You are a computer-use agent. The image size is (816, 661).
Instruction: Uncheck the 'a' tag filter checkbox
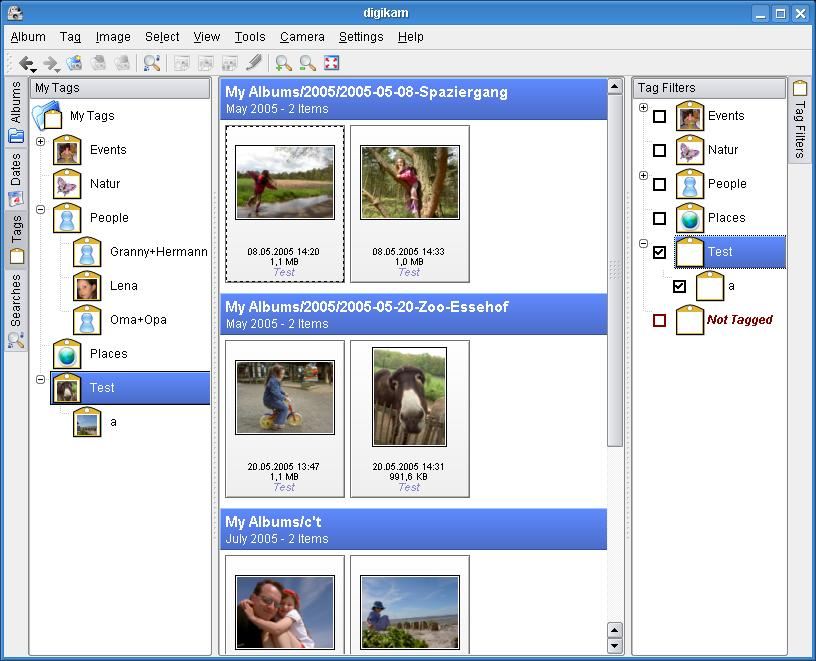pos(679,286)
